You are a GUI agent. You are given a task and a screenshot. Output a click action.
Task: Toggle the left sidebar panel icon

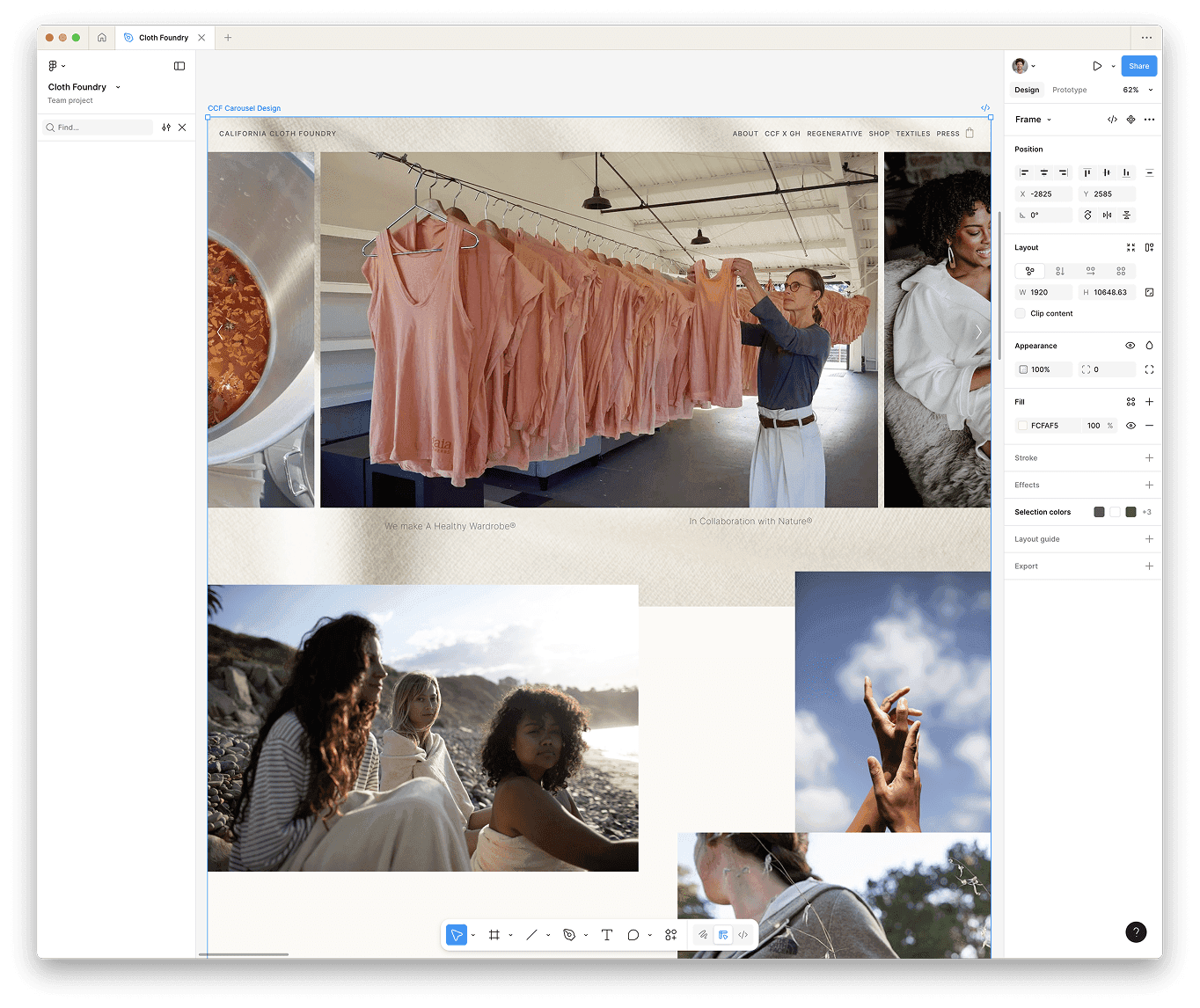(x=179, y=66)
